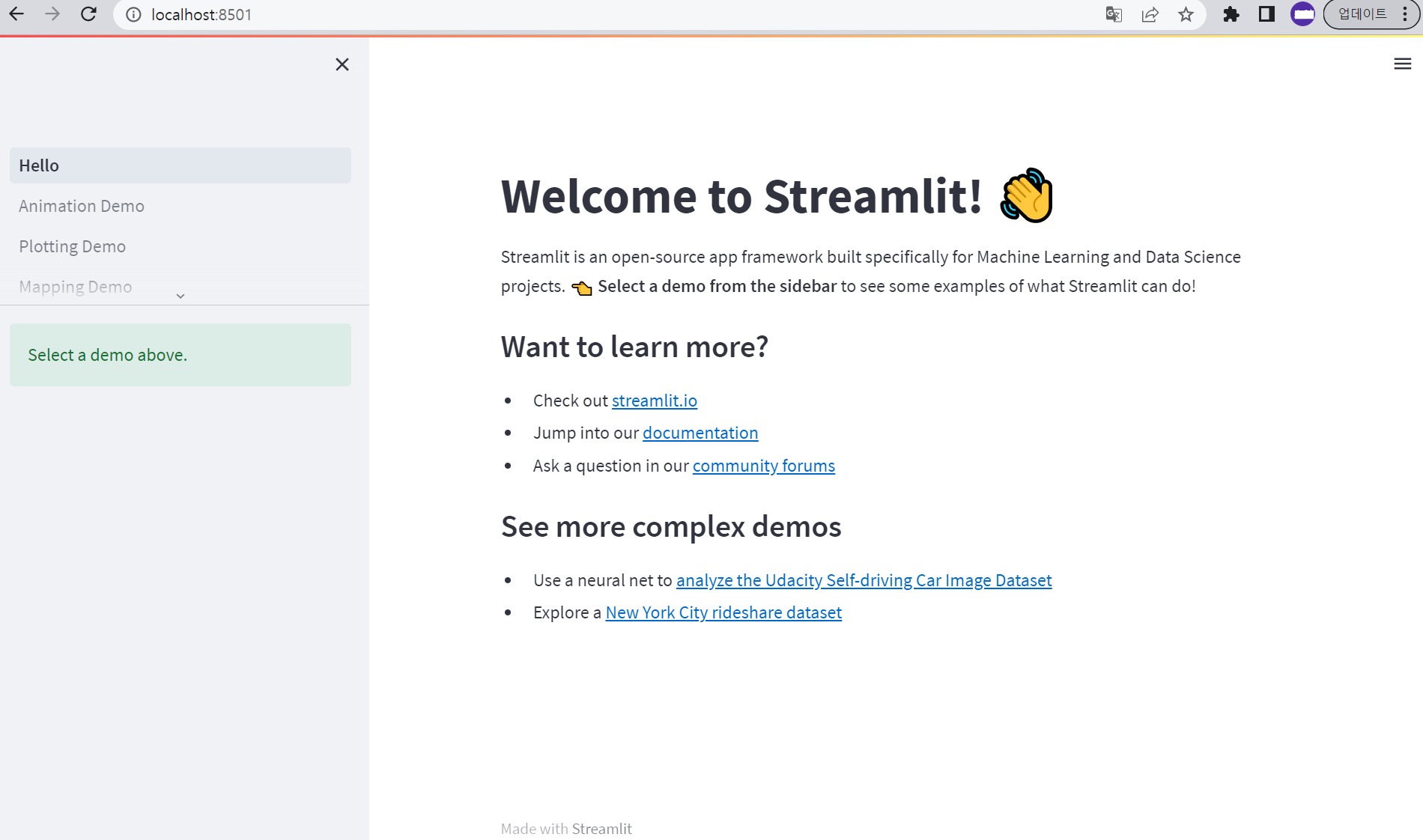The image size is (1423, 840).
Task: Click the Streamlit footer link
Action: 602,829
